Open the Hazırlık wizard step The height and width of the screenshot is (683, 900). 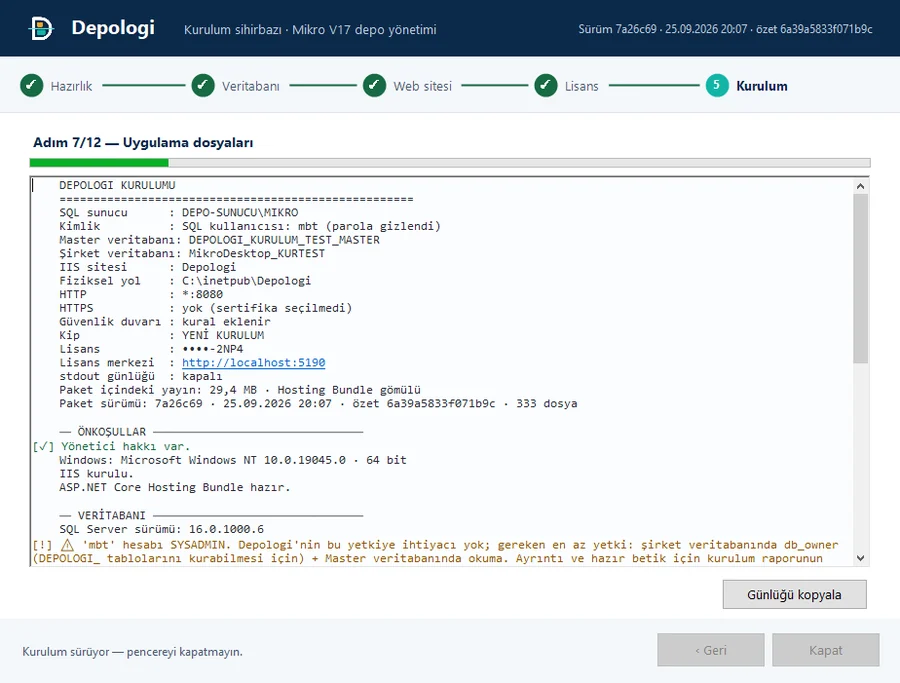71,86
